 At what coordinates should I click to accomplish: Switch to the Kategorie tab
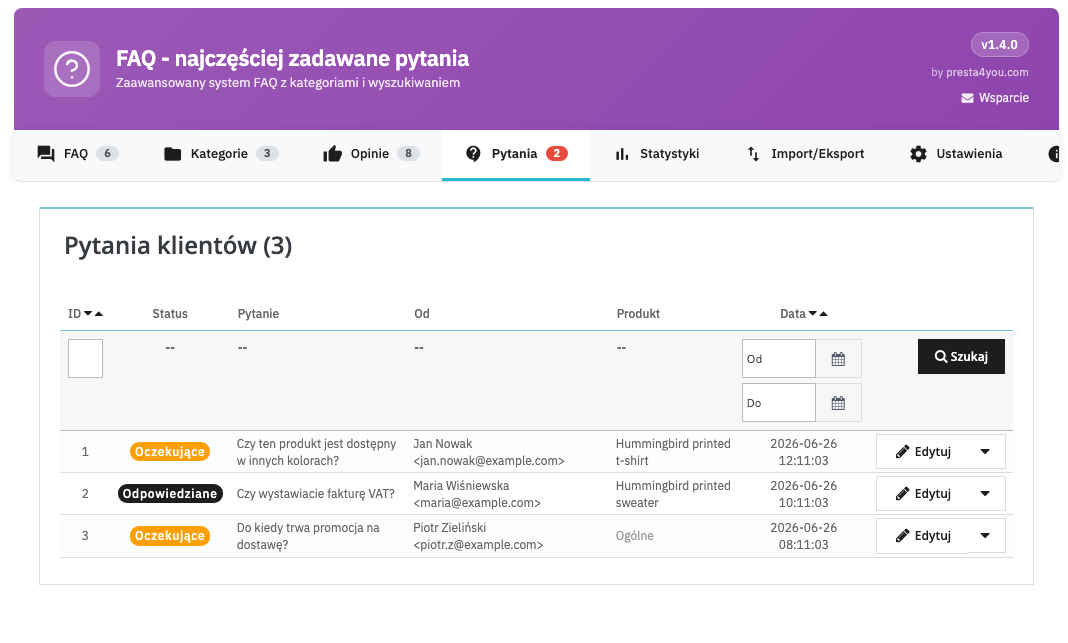[x=221, y=154]
